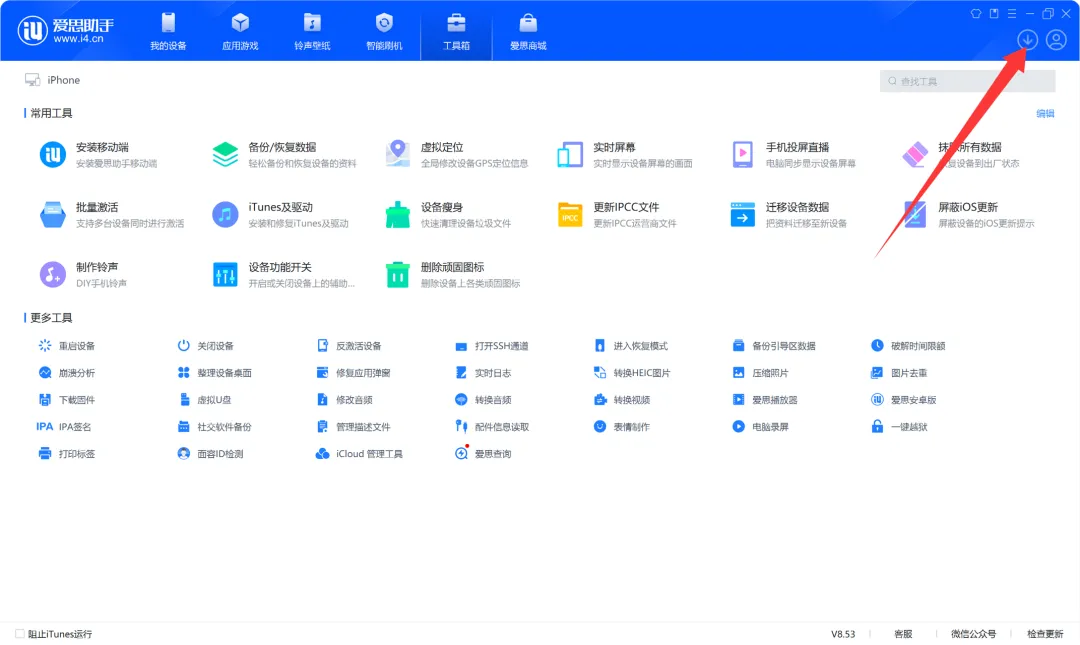Open 下载固件 tool
This screenshot has width=1080, height=645.
[x=67, y=400]
